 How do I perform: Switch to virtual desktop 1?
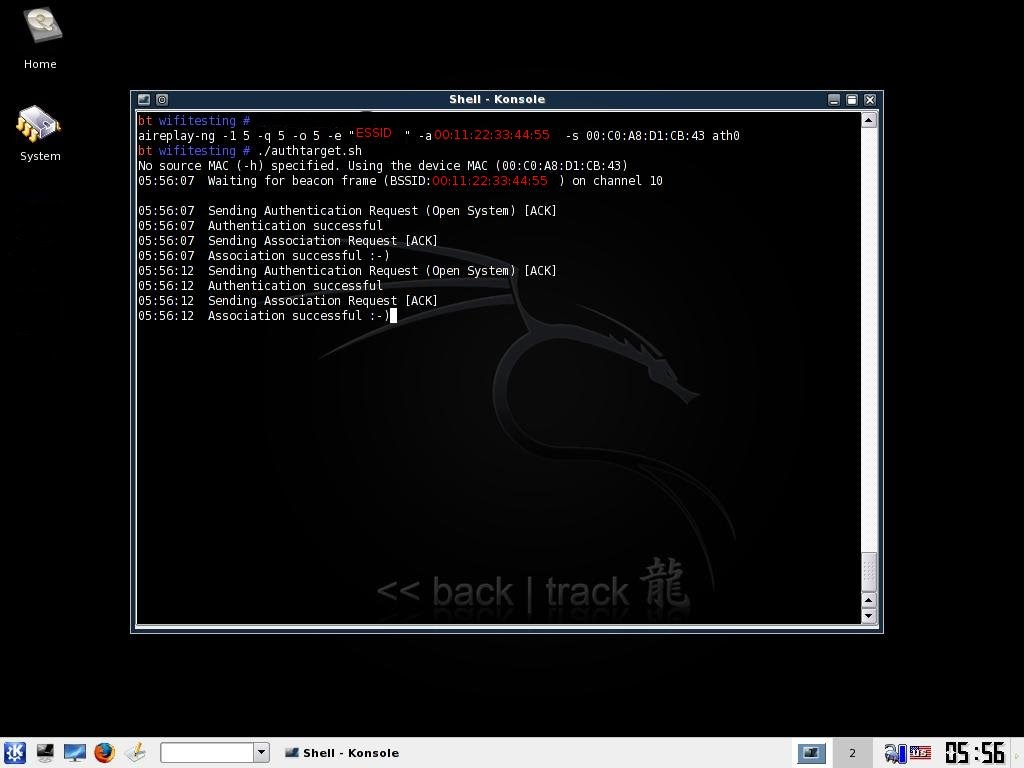(x=811, y=753)
